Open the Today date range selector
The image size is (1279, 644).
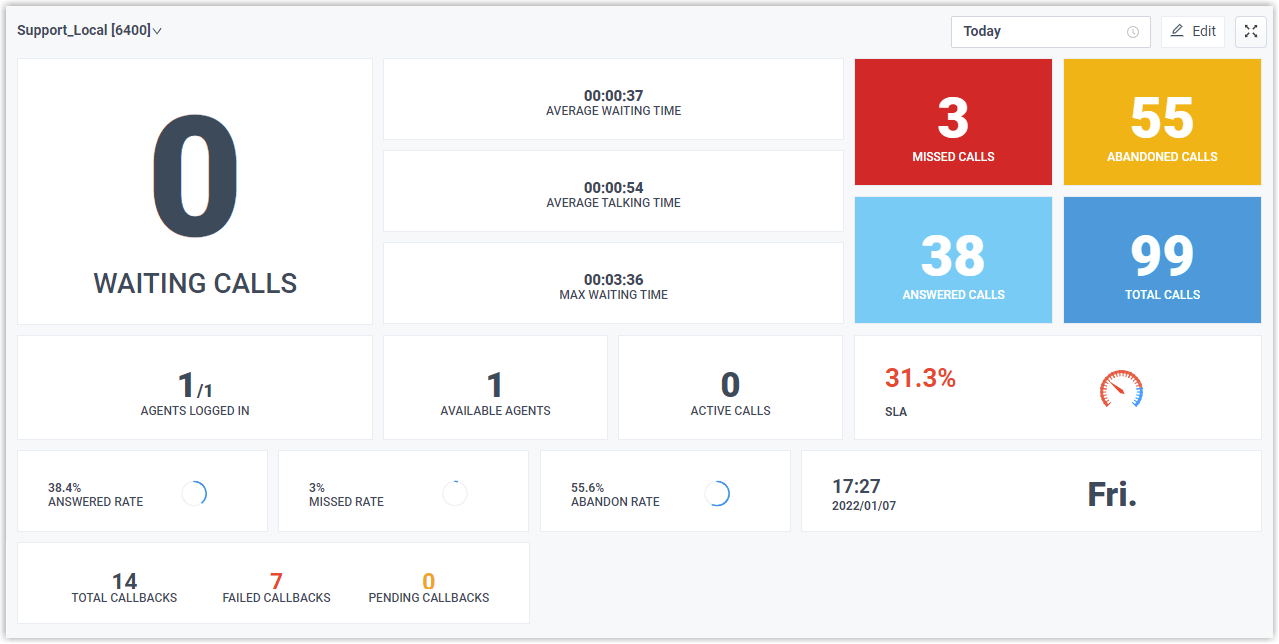coord(1050,31)
